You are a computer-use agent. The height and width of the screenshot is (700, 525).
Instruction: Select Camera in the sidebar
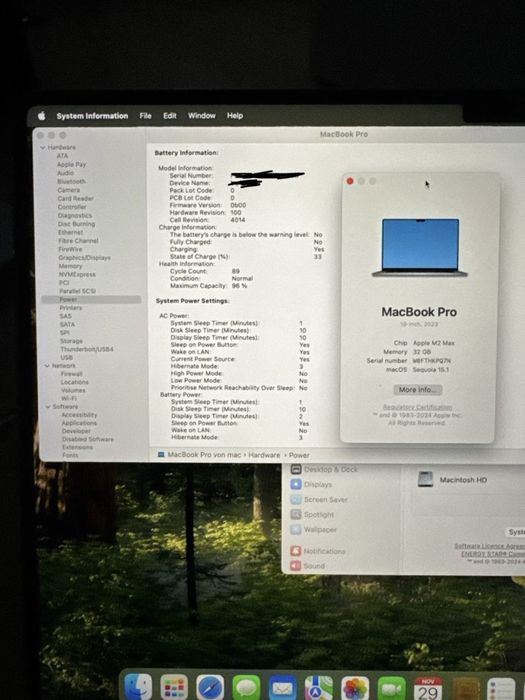(x=69, y=190)
